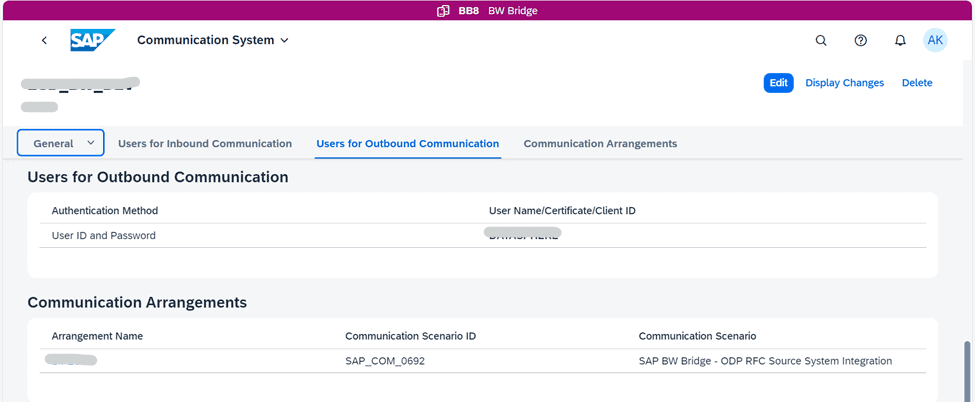Open the SAP logo home link
The image size is (975, 402).
(x=93, y=40)
